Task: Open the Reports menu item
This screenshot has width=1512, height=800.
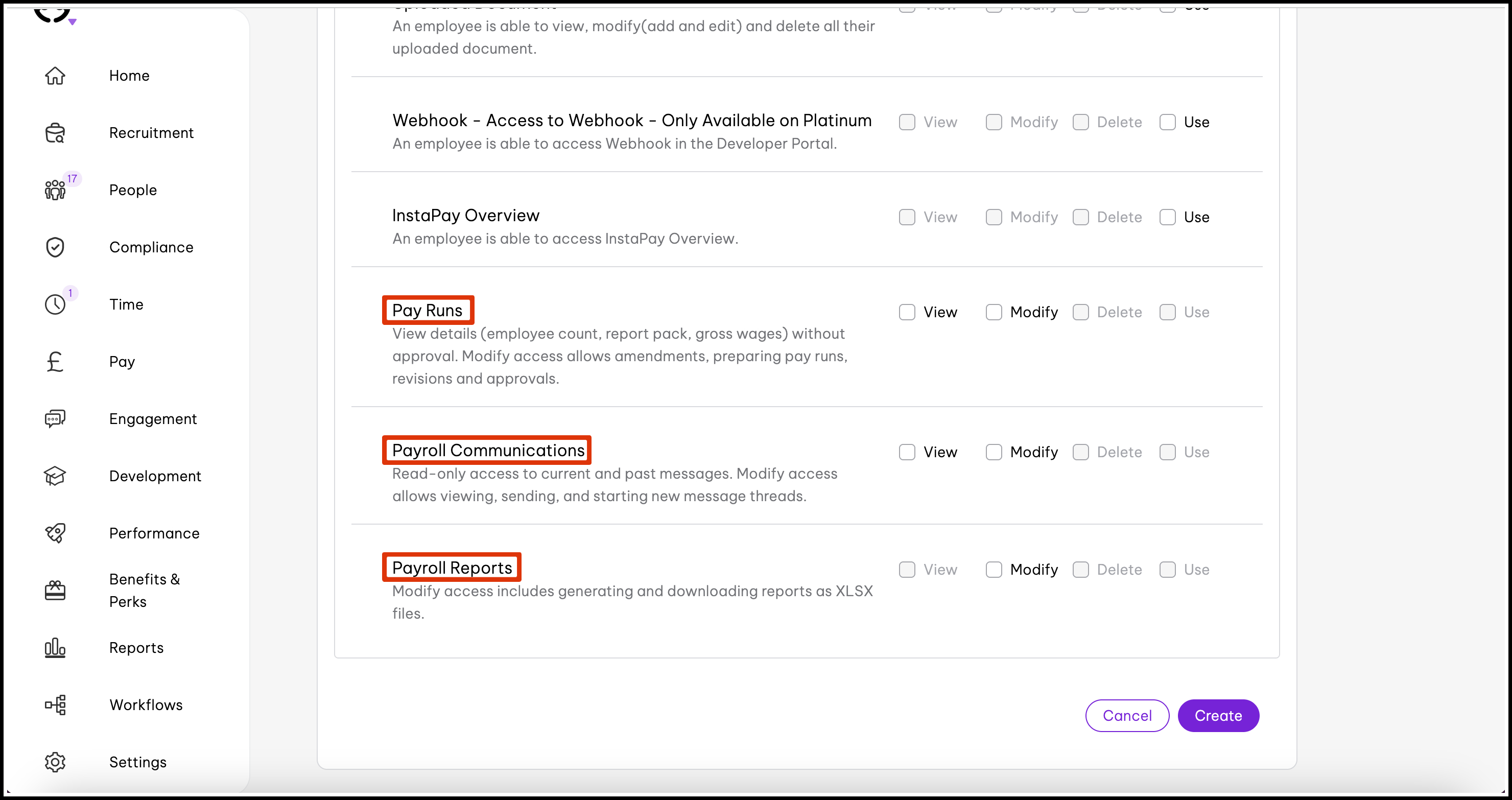Action: pos(136,647)
